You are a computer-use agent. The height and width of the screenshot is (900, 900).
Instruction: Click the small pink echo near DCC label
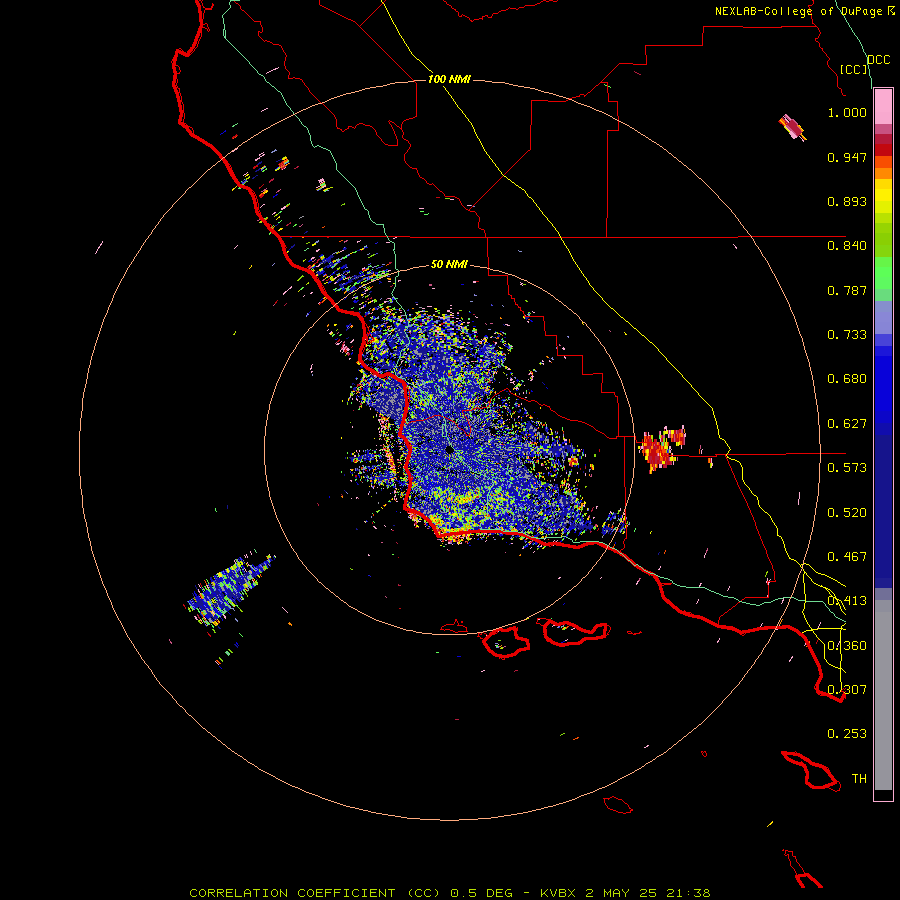[x=793, y=127]
